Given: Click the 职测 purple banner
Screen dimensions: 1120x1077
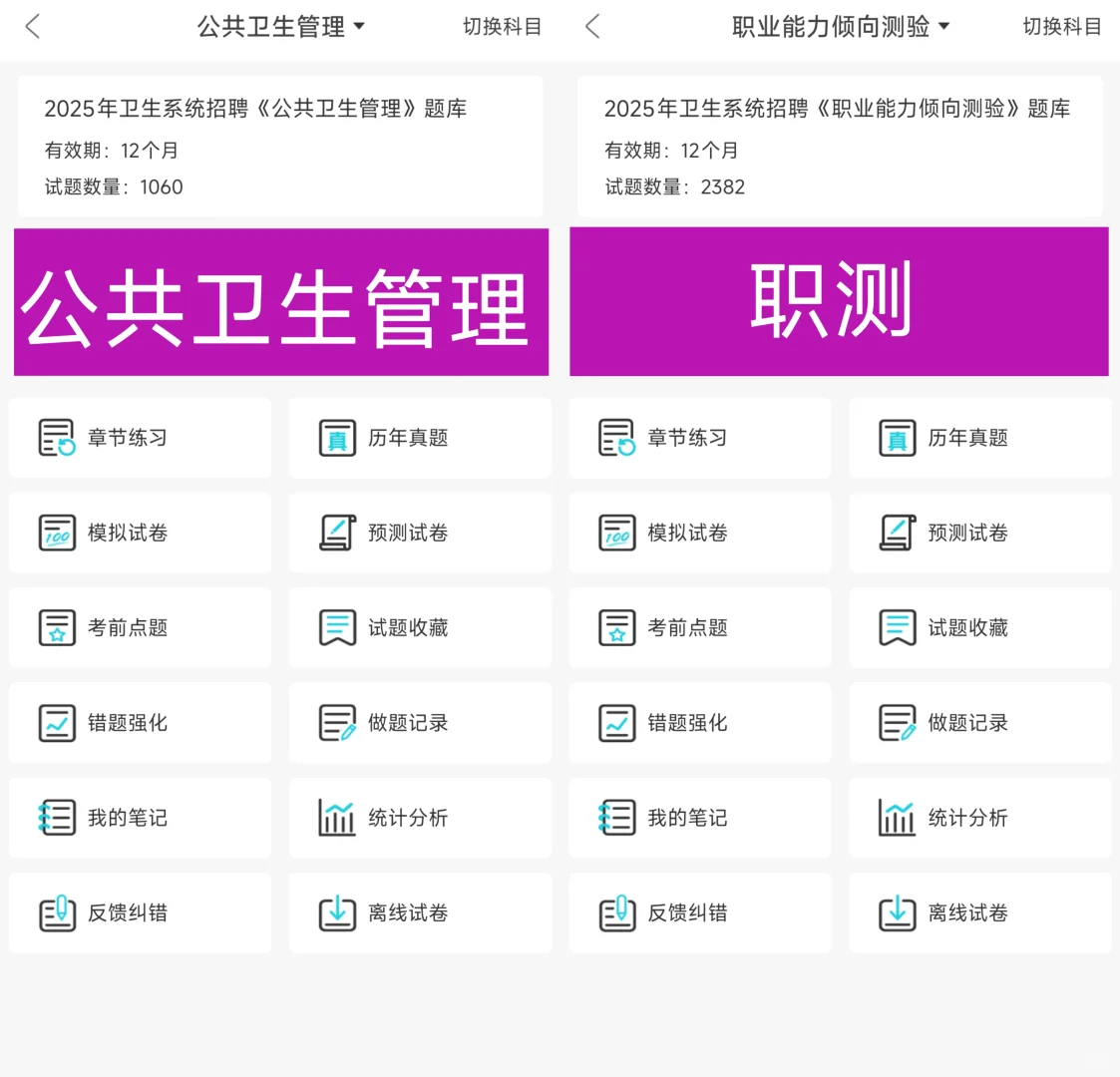Looking at the screenshot, I should (840, 301).
